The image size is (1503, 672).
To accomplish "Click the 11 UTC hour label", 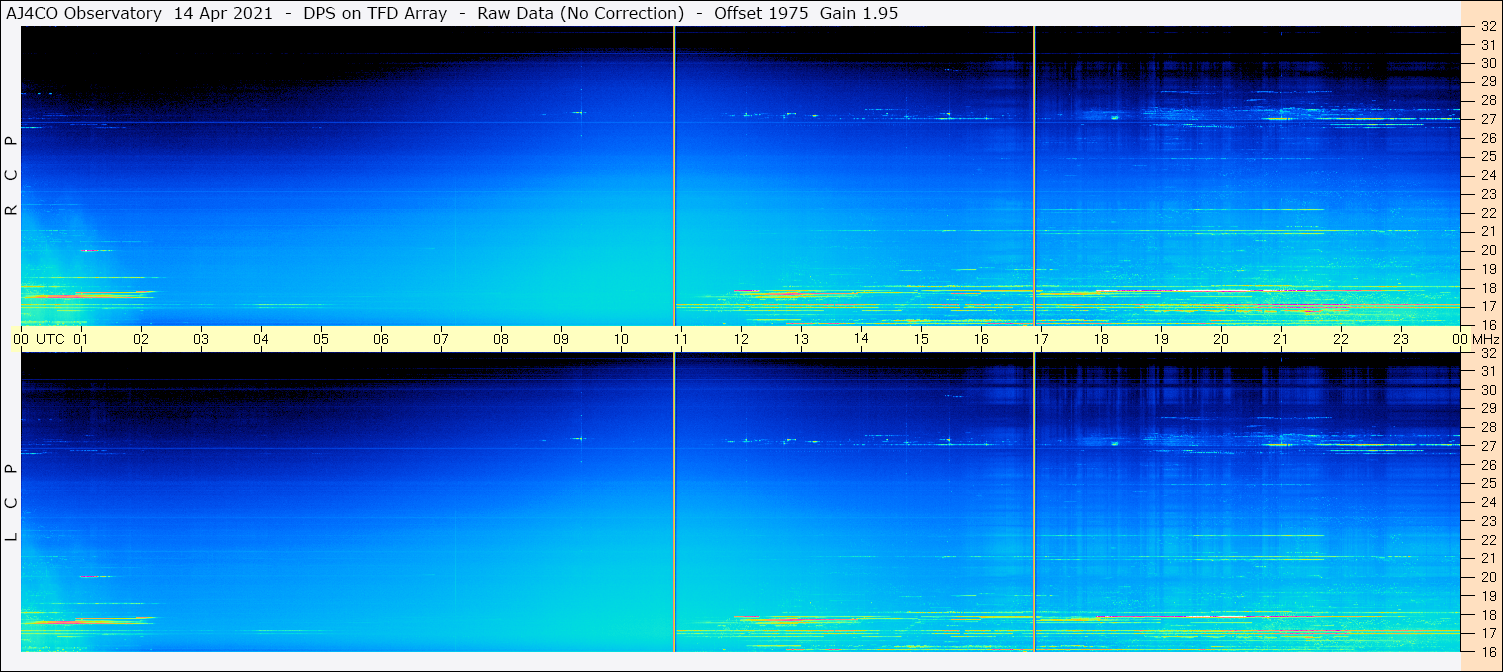I will click(x=681, y=339).
